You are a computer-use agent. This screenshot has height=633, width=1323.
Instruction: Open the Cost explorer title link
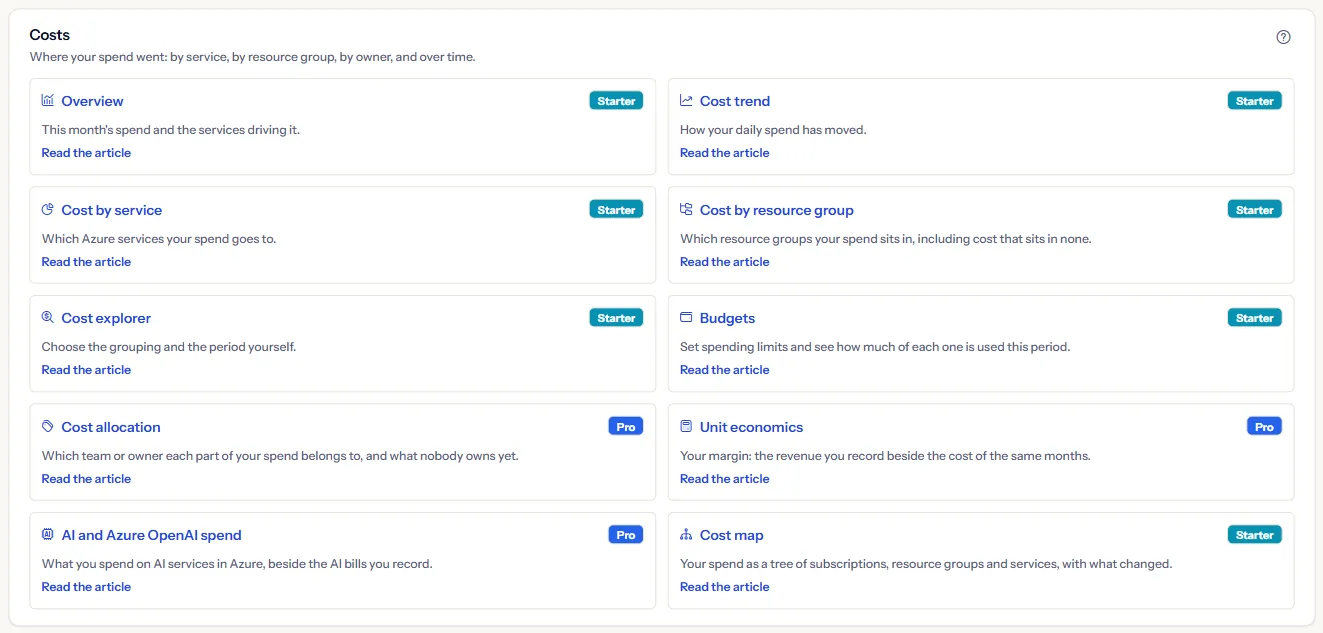click(x=106, y=318)
